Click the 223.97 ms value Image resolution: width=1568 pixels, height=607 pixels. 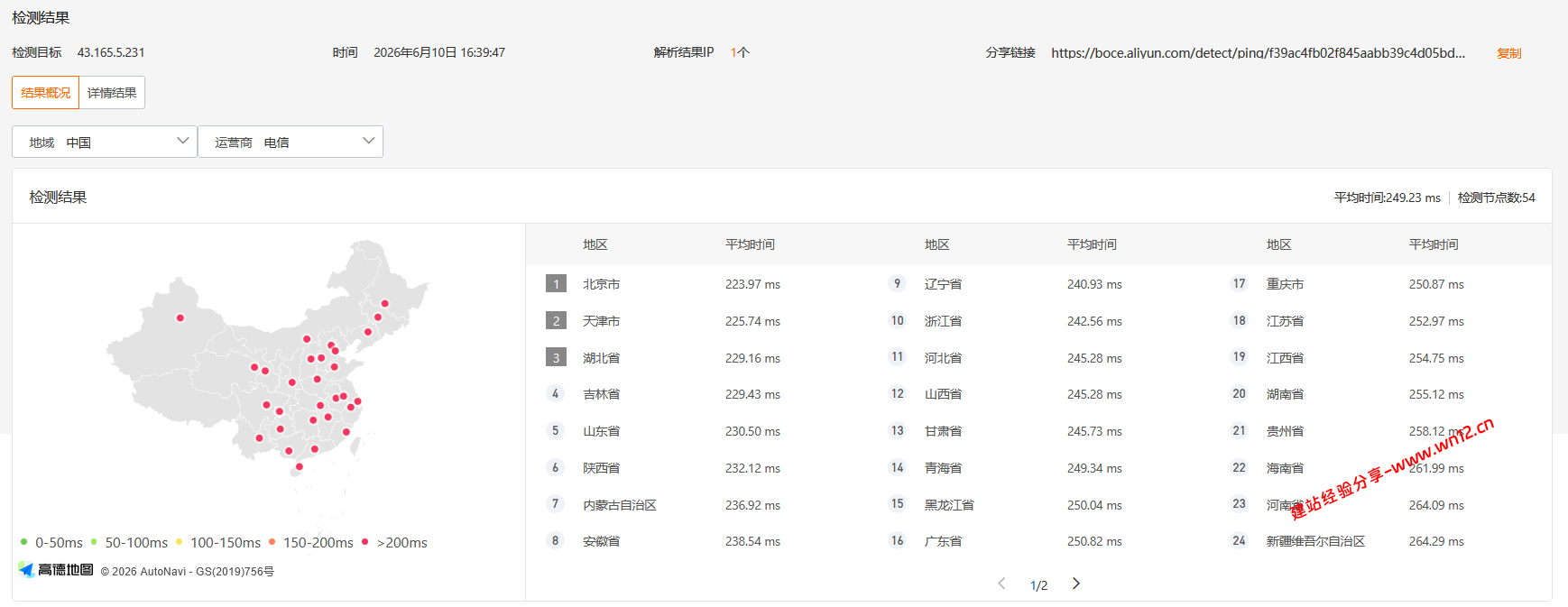752,284
